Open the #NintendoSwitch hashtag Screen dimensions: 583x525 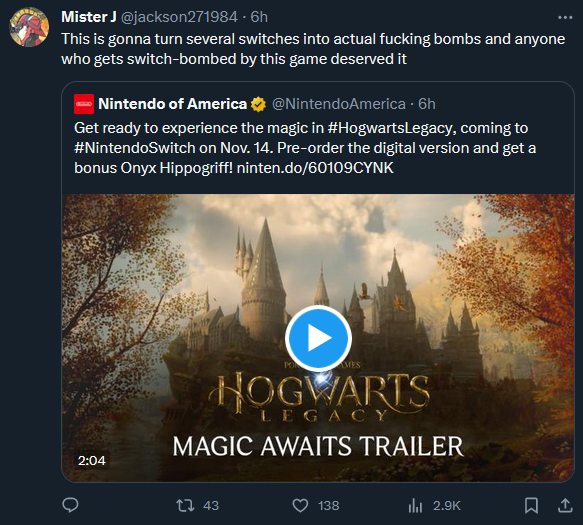(135, 148)
